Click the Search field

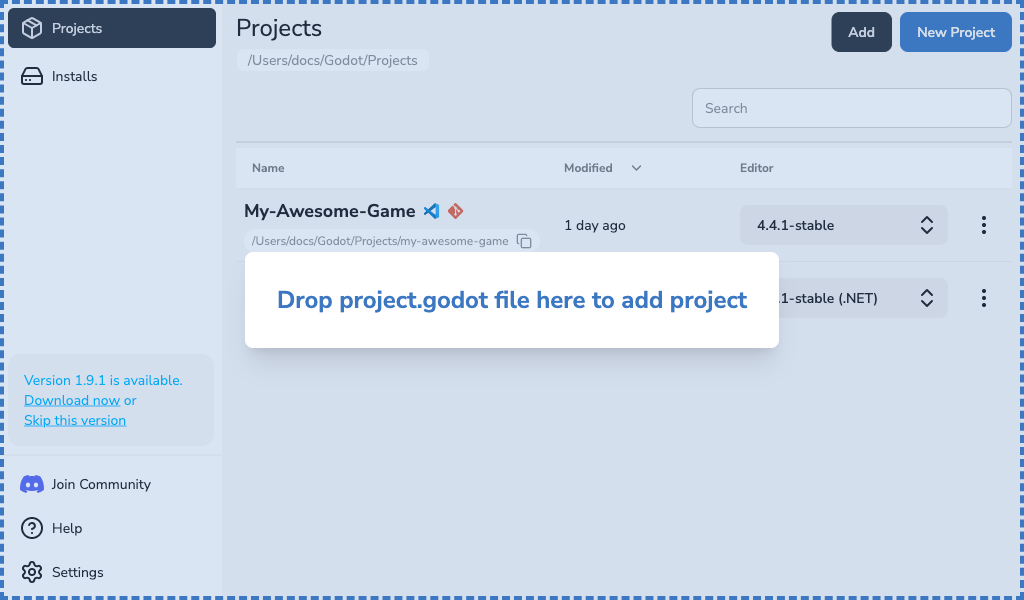(850, 107)
